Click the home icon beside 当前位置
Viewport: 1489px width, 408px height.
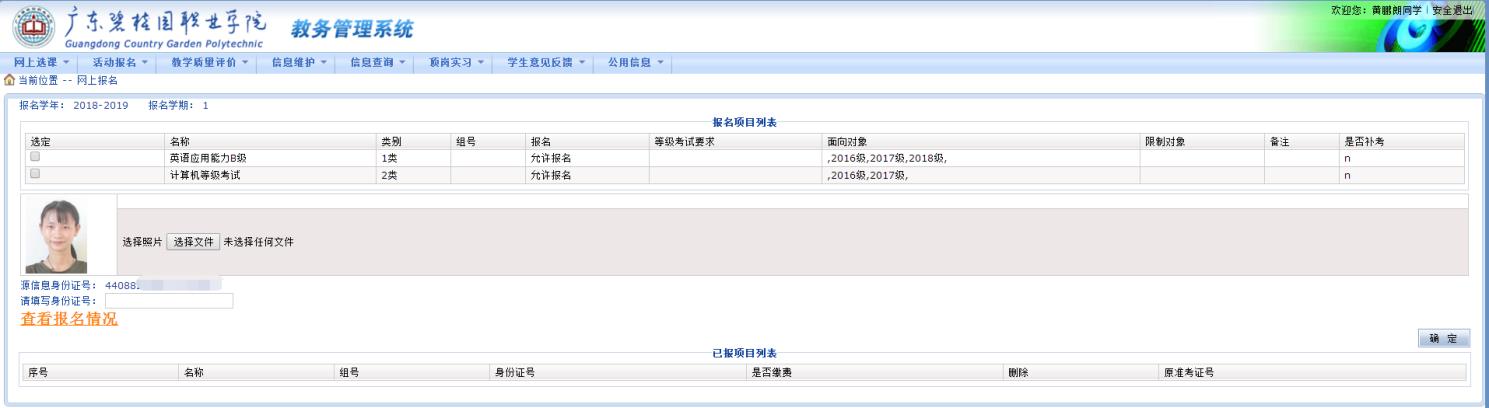point(11,81)
